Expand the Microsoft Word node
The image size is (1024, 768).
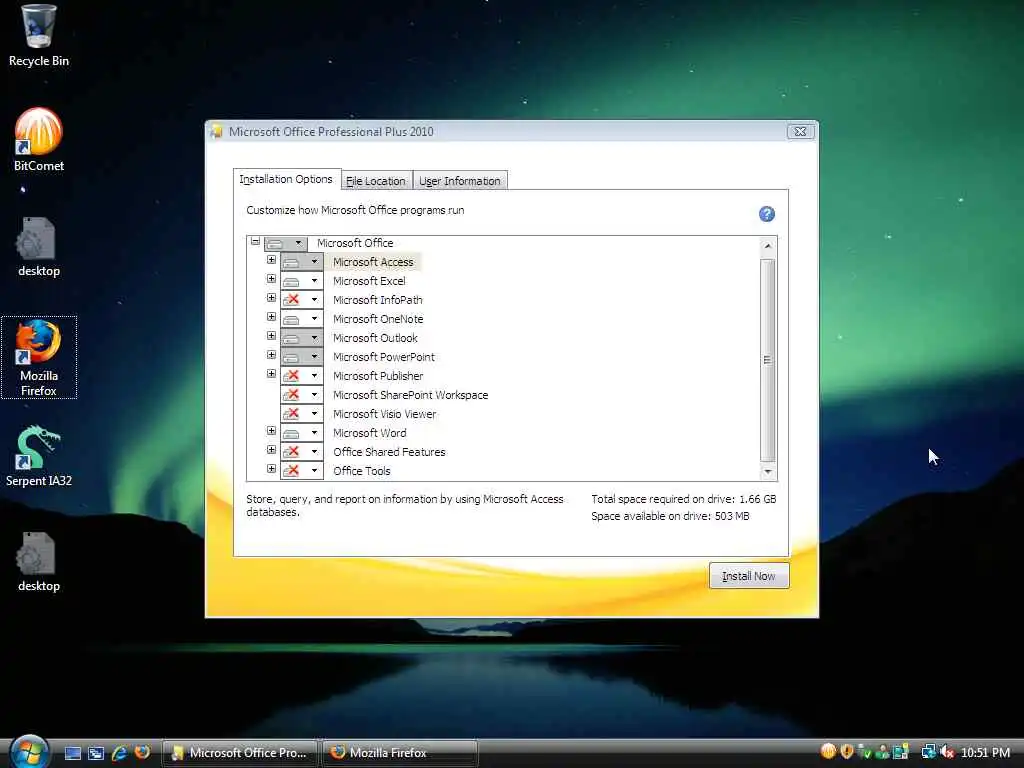pos(271,431)
